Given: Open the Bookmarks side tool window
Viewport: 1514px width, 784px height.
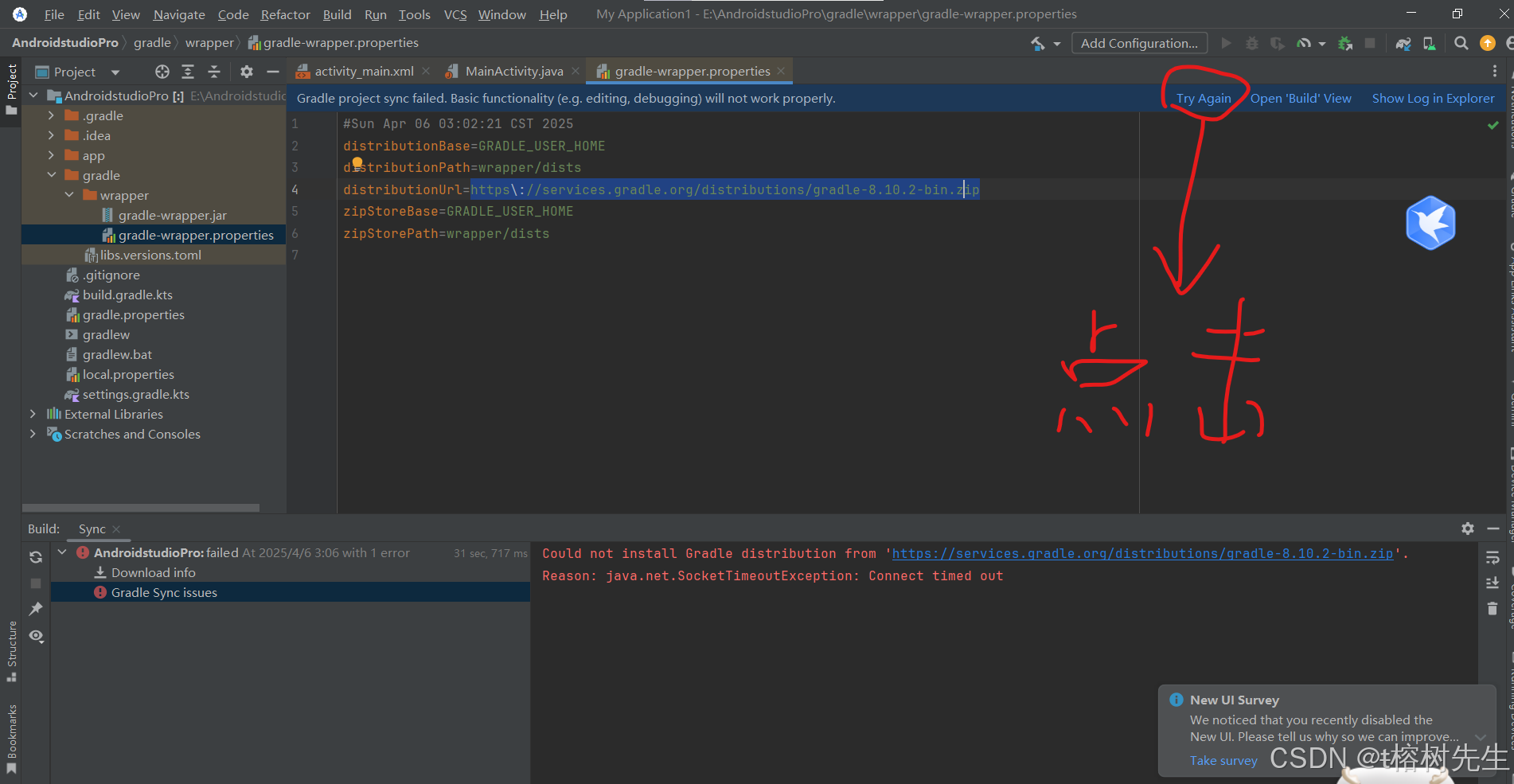Looking at the screenshot, I should click(11, 739).
